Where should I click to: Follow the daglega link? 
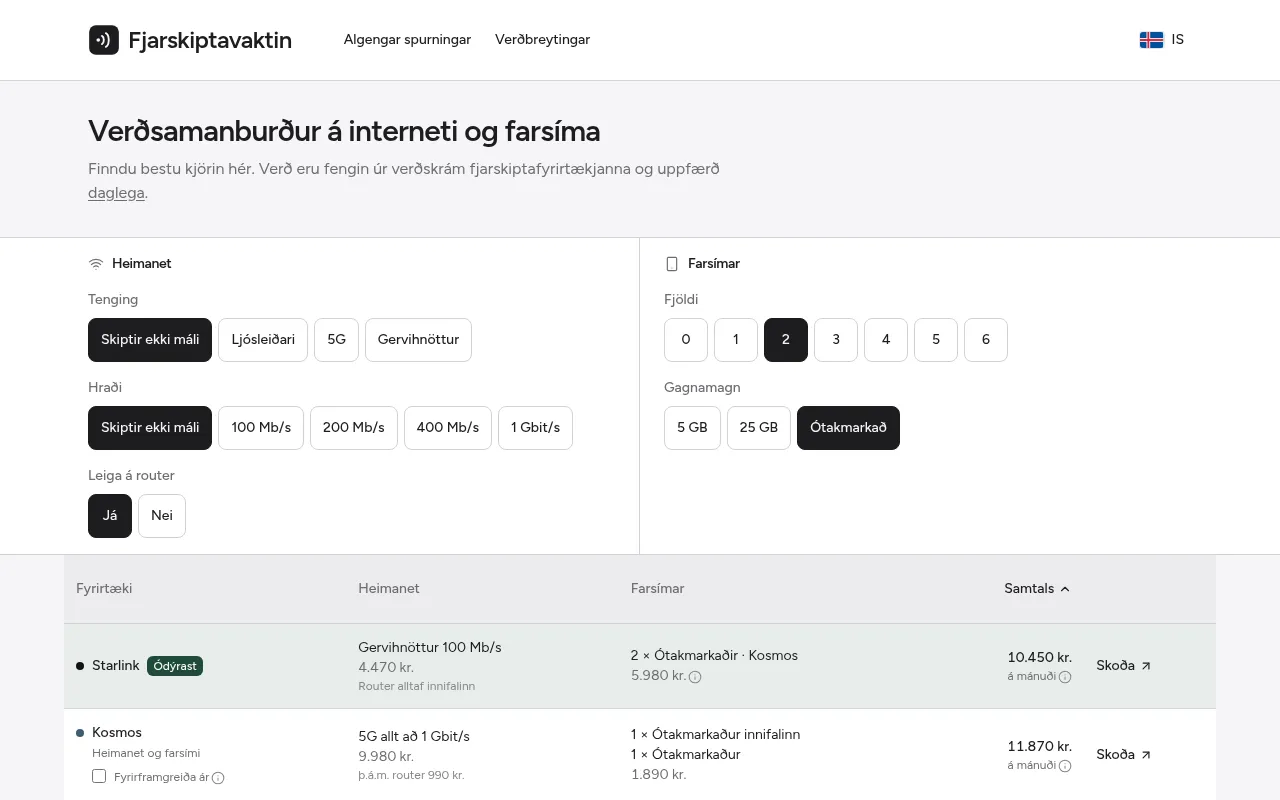click(116, 193)
